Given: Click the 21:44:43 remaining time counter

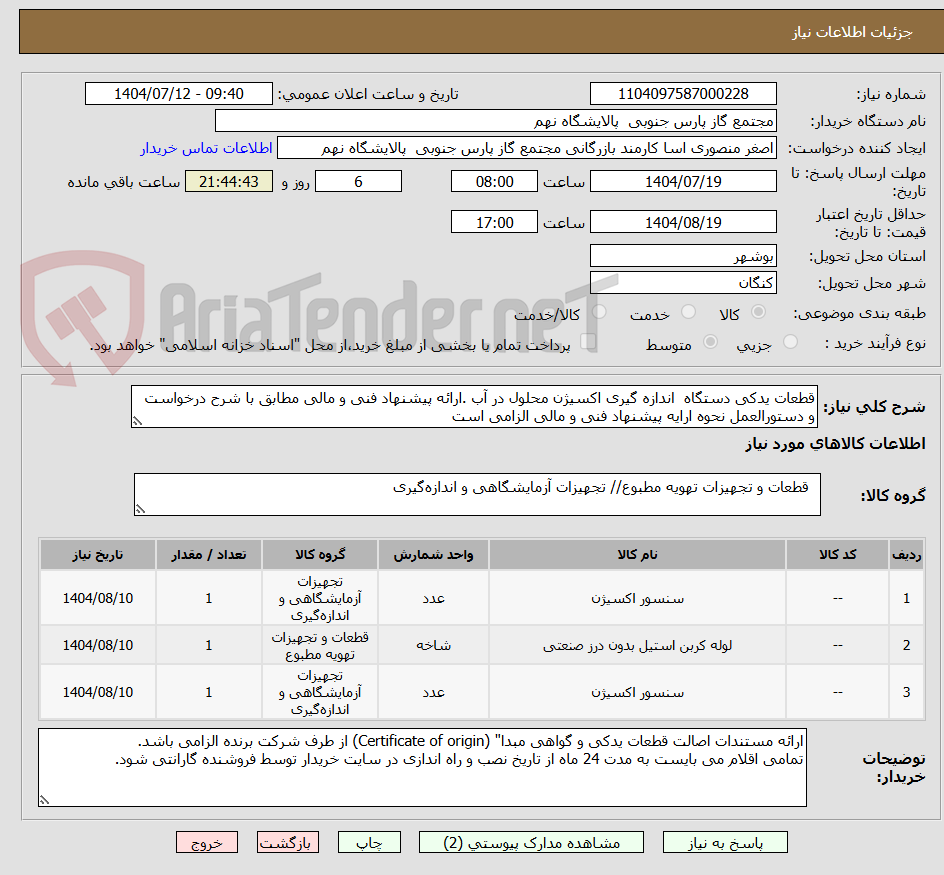Looking at the screenshot, I should 228,181.
